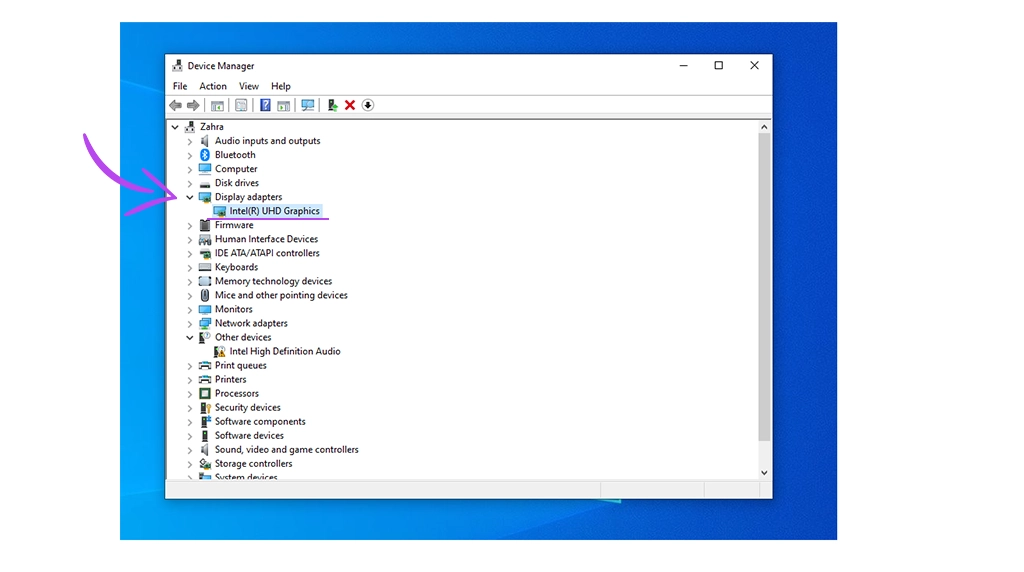The width and height of the screenshot is (1024, 572).
Task: Expand the Disk drives node
Action: [189, 183]
